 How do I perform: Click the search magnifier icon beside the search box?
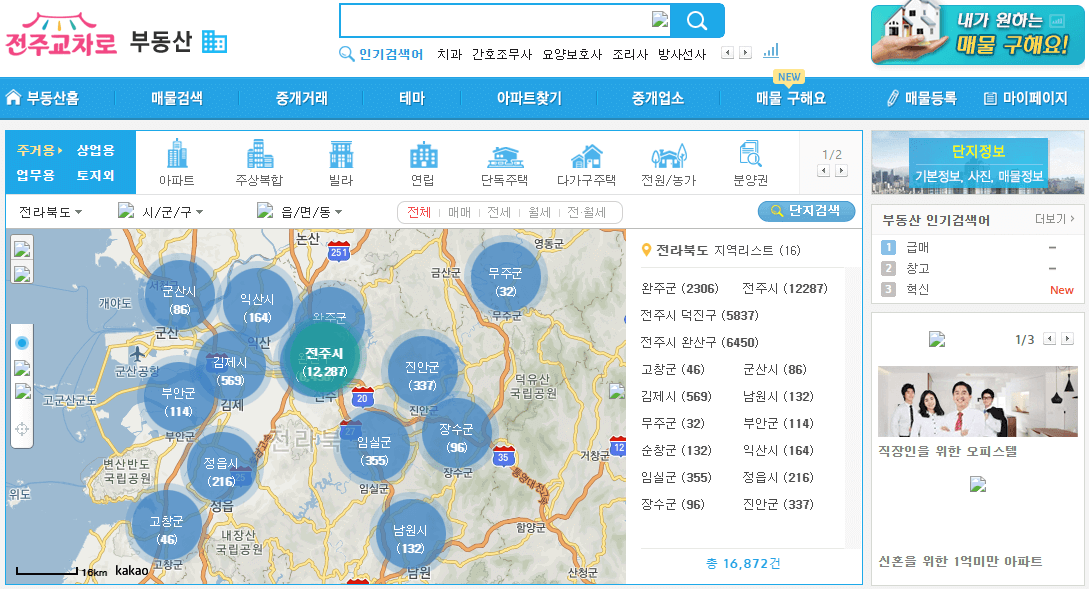pyautogui.click(x=695, y=20)
